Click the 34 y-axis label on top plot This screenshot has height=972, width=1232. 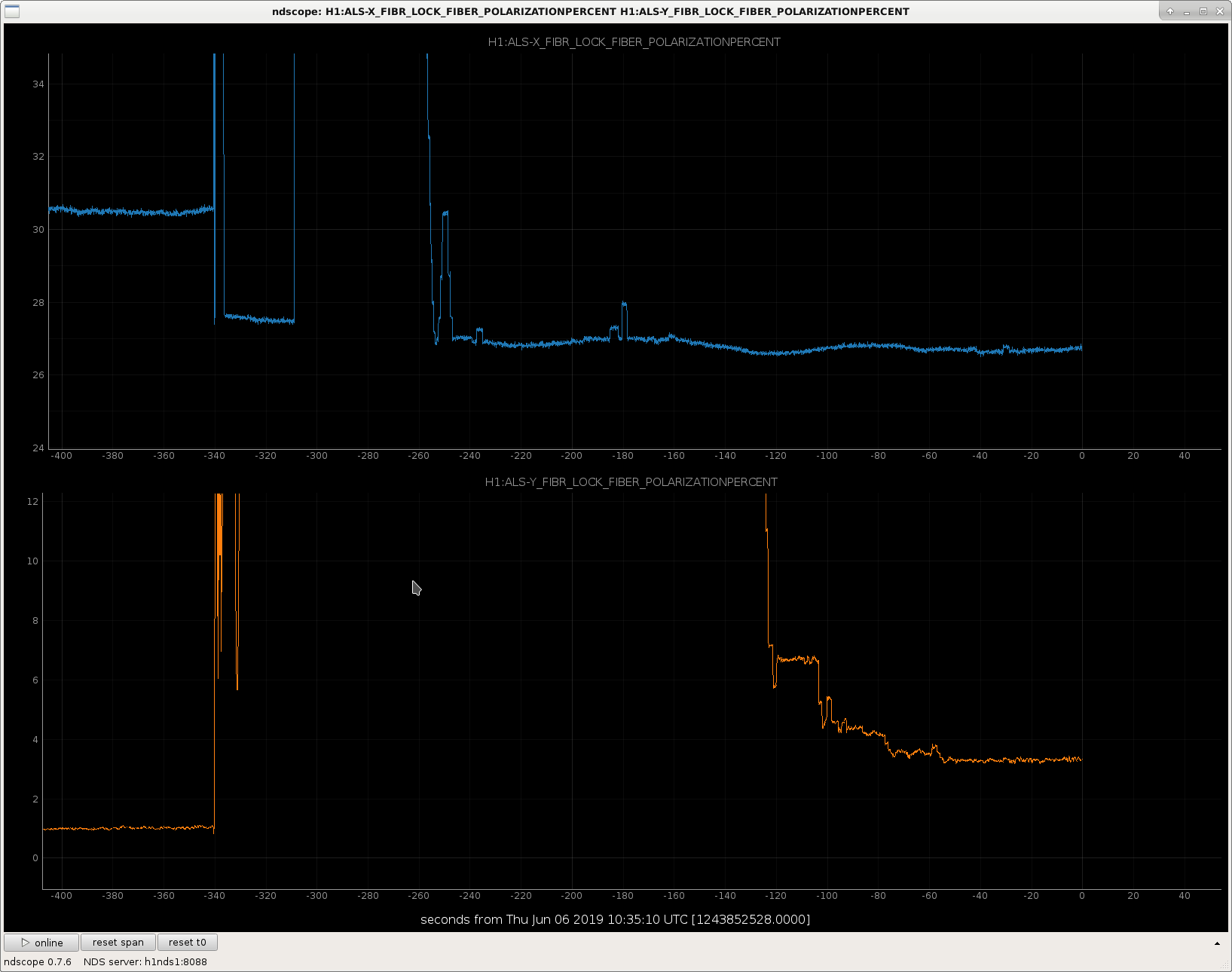pyautogui.click(x=38, y=84)
